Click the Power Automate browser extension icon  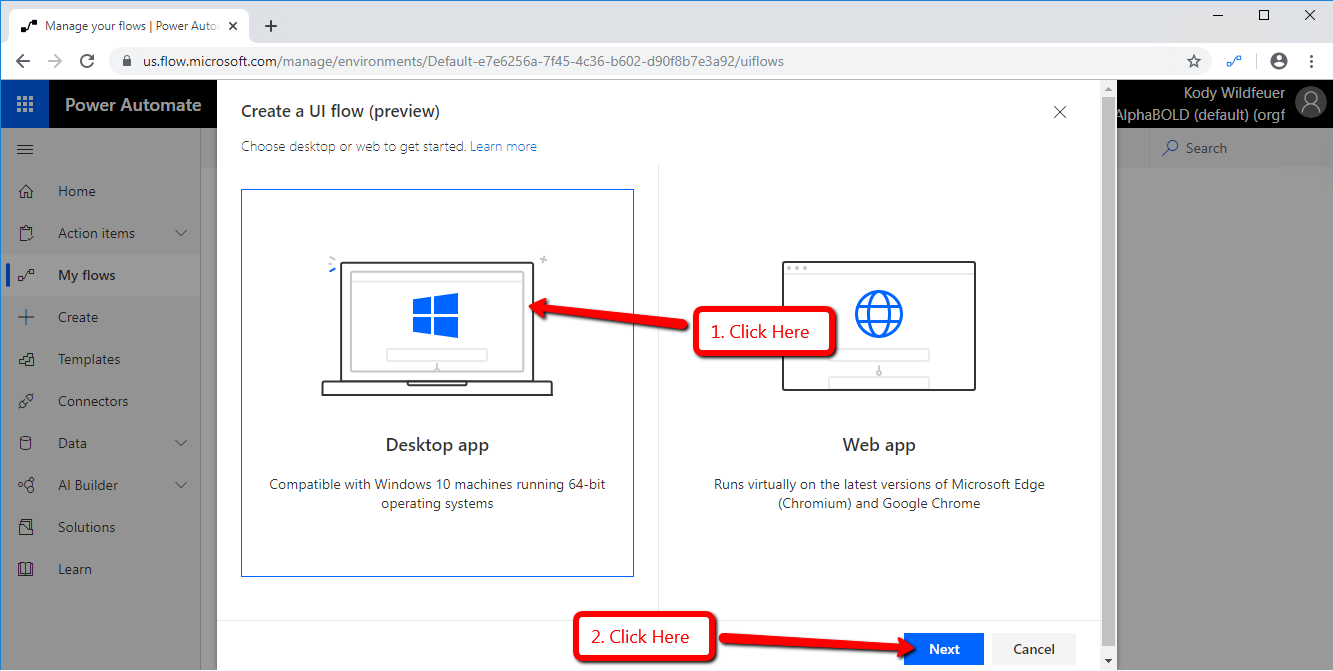[x=1234, y=61]
